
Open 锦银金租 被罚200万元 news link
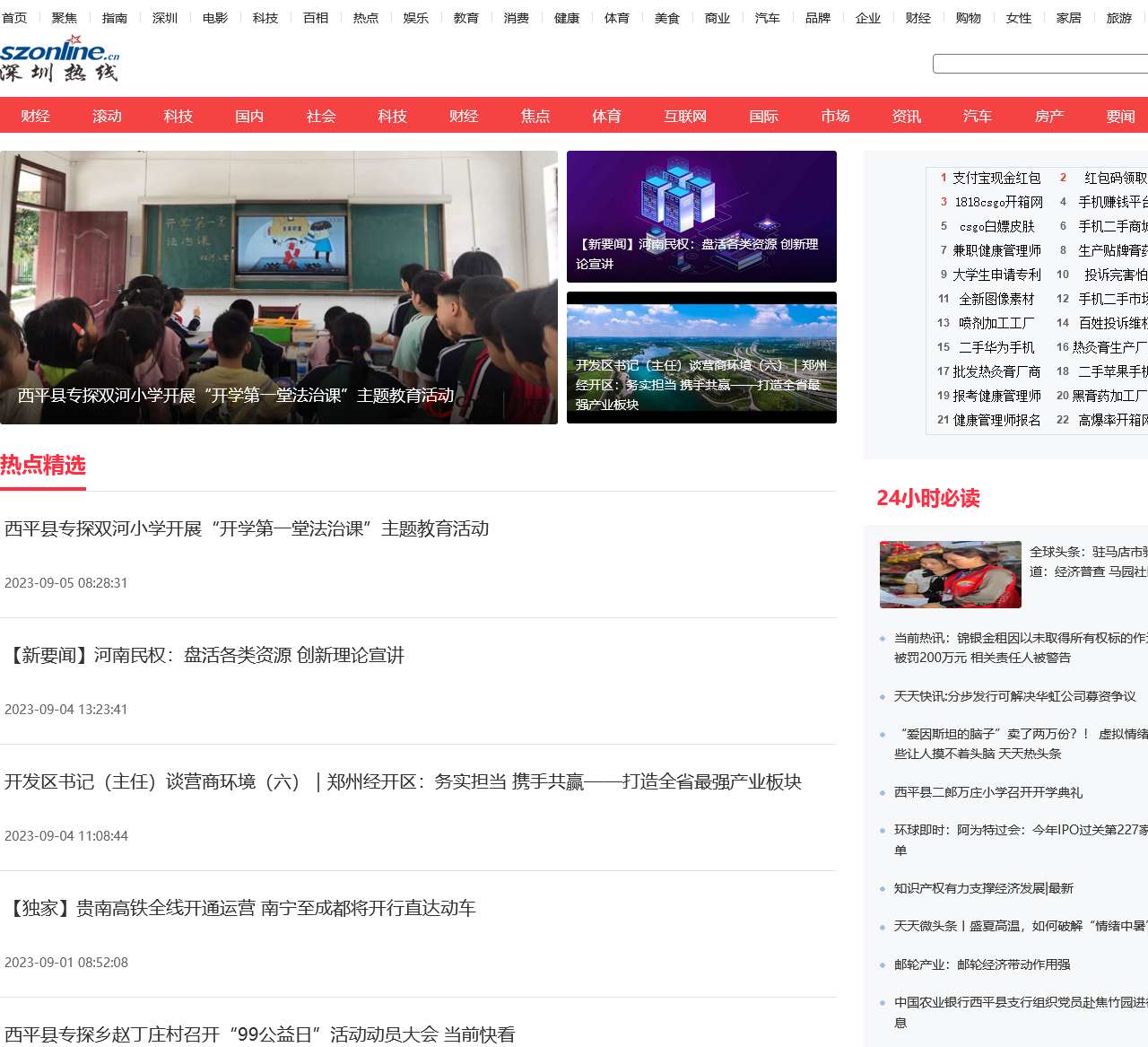pos(1021,648)
